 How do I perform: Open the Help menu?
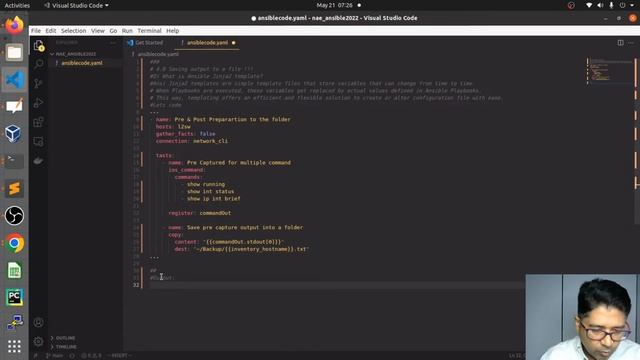(x=172, y=31)
